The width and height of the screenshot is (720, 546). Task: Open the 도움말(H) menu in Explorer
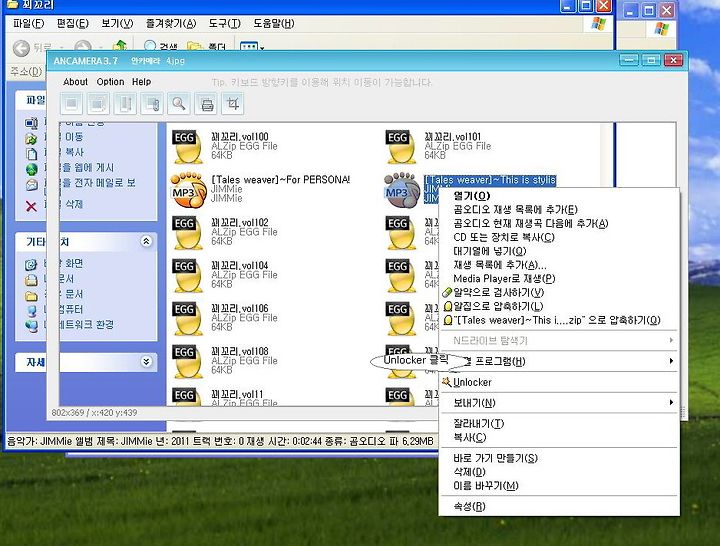[274, 23]
